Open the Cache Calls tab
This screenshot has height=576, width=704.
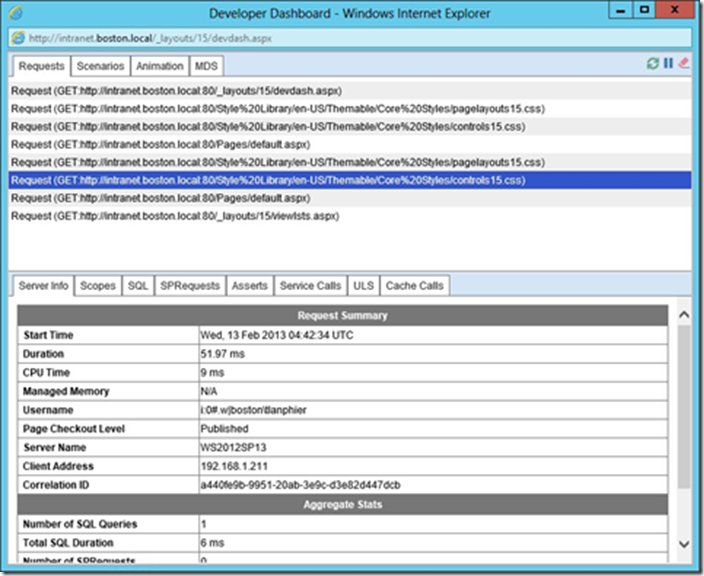pos(414,286)
